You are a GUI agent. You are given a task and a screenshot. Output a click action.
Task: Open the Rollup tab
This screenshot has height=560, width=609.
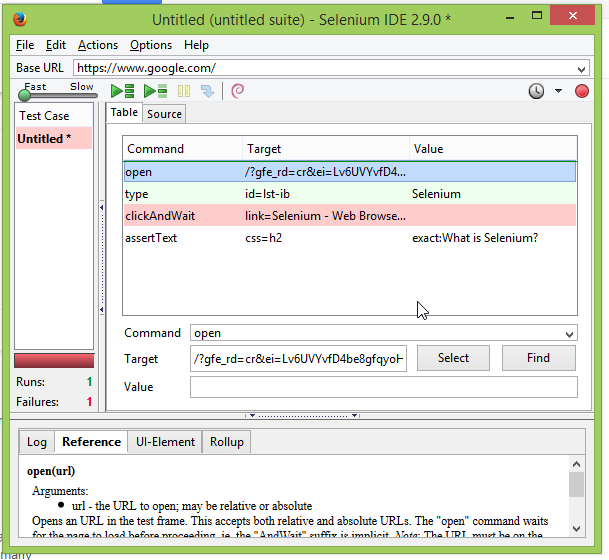[x=226, y=442]
